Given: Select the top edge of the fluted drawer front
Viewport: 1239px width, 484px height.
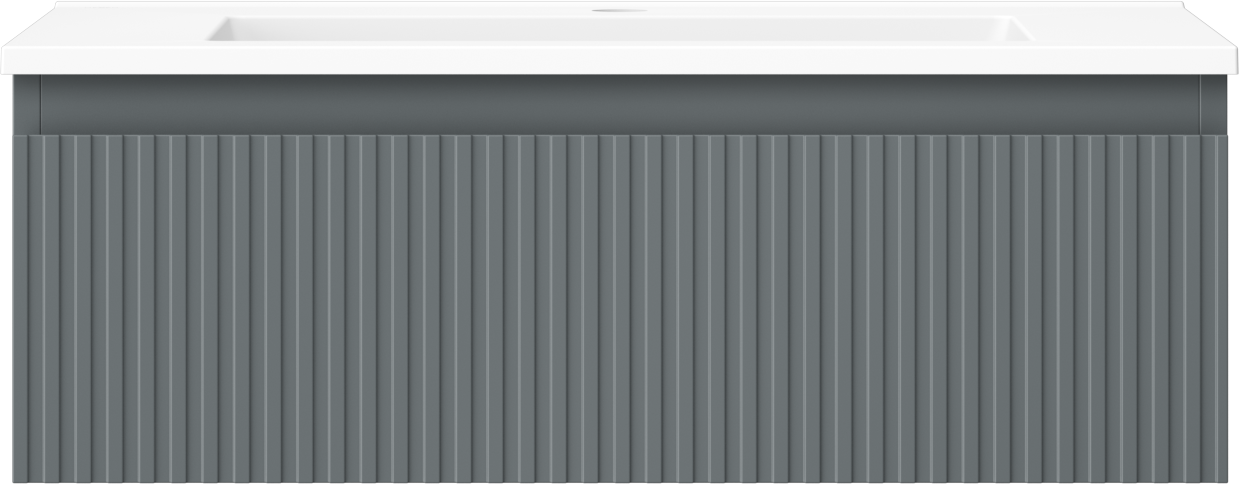Looking at the screenshot, I should tap(620, 138).
